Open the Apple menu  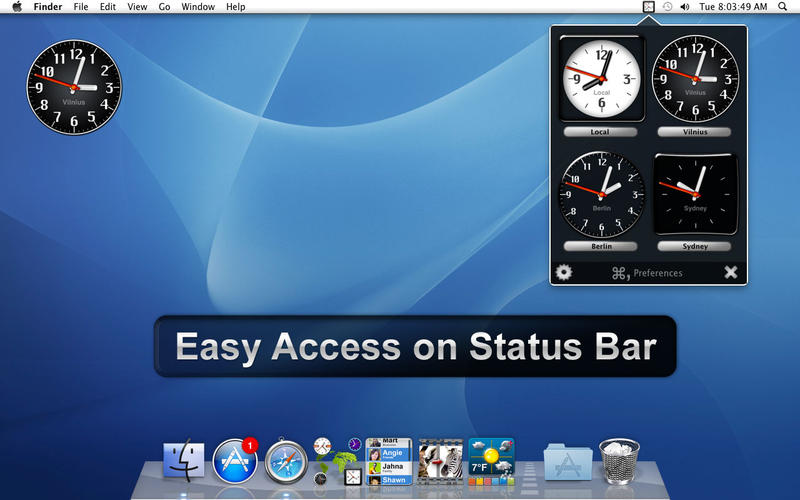(x=17, y=7)
